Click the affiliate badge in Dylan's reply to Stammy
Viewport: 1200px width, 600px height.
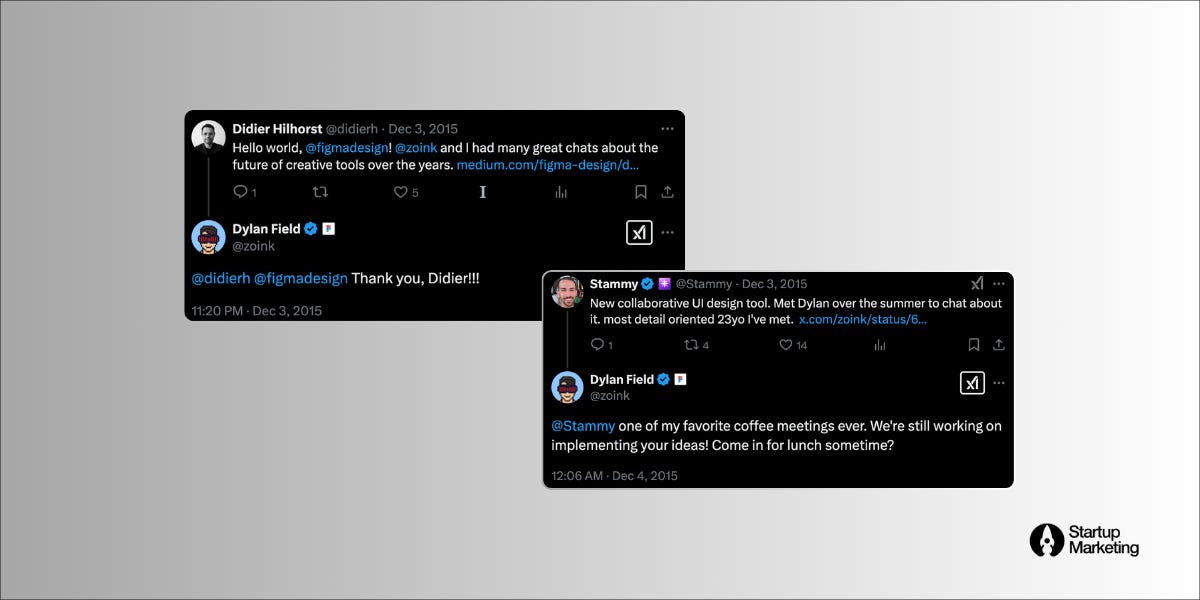pyautogui.click(x=680, y=380)
